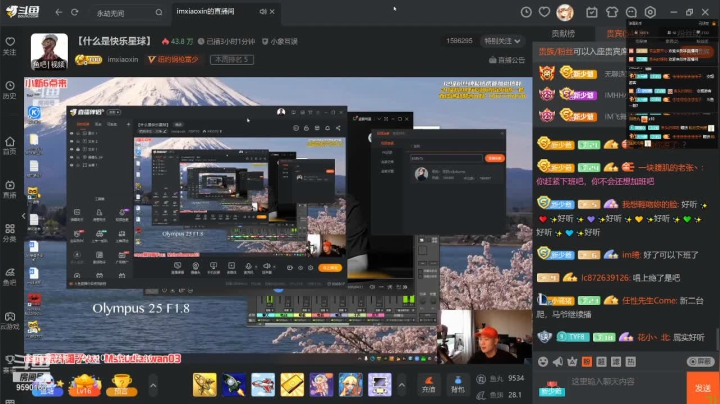Toggle the 粉 chat mode button
The image size is (720, 404).
[587, 362]
